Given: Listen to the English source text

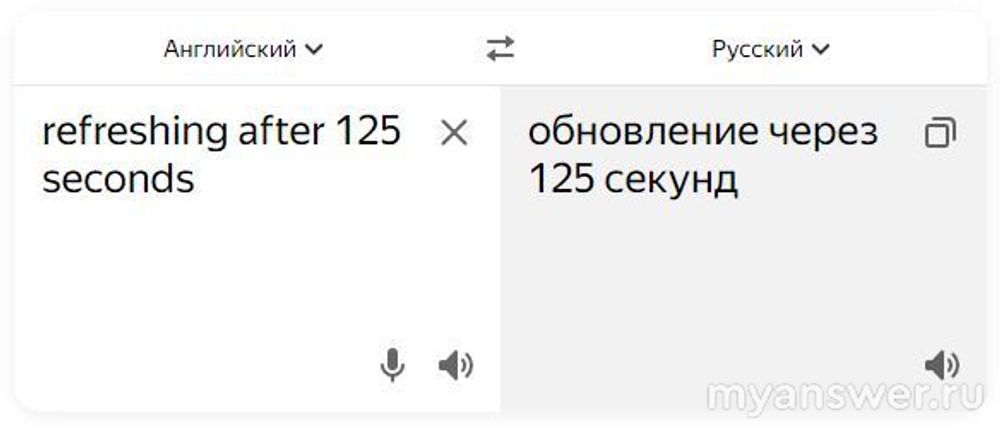Looking at the screenshot, I should [455, 366].
